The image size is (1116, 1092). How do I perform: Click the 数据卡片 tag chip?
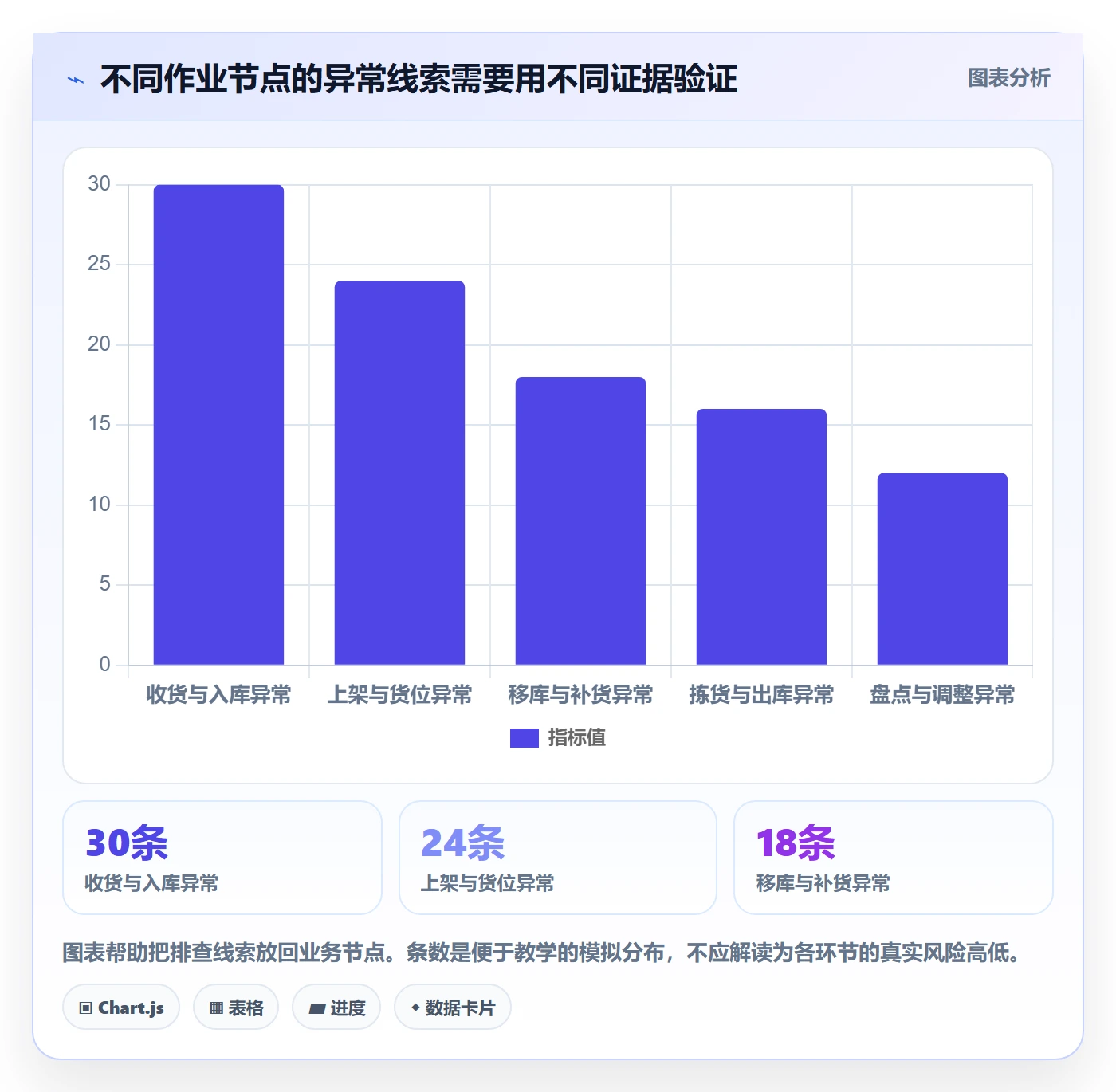pos(453,1008)
